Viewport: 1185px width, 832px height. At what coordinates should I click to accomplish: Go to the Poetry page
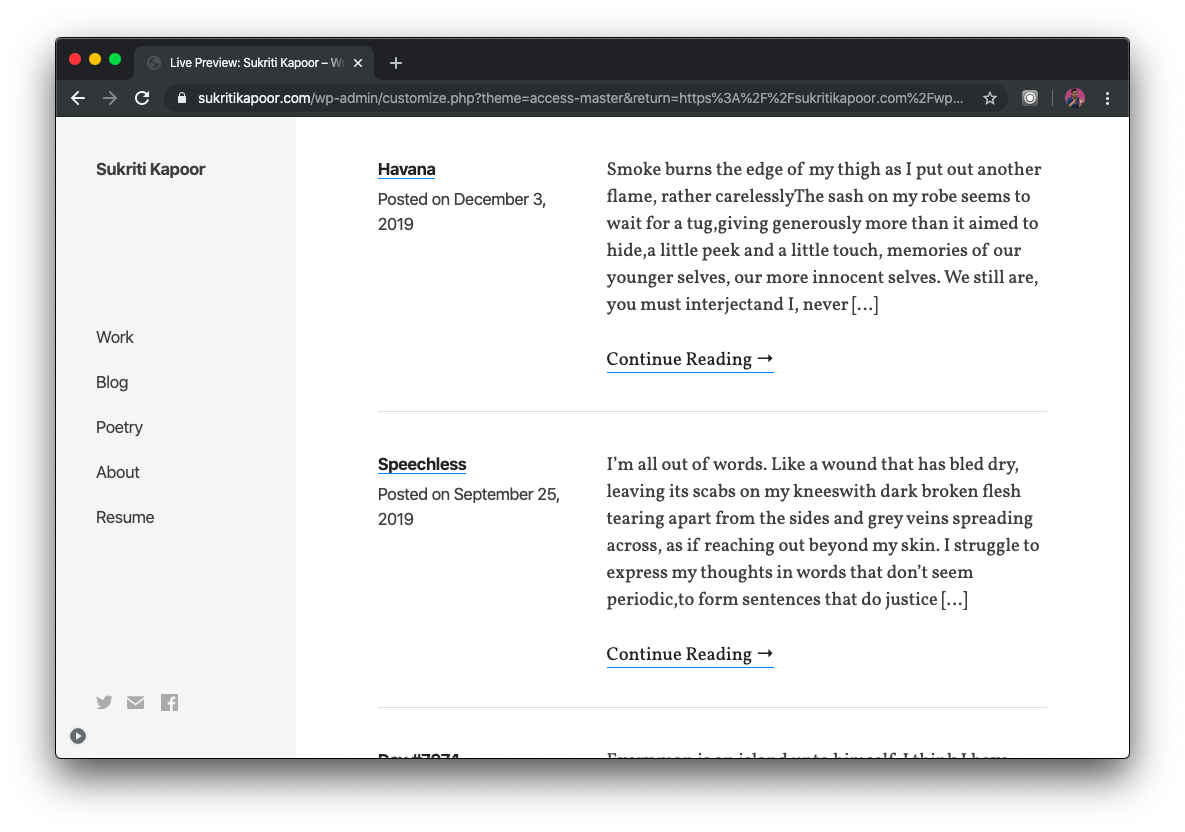coord(119,428)
